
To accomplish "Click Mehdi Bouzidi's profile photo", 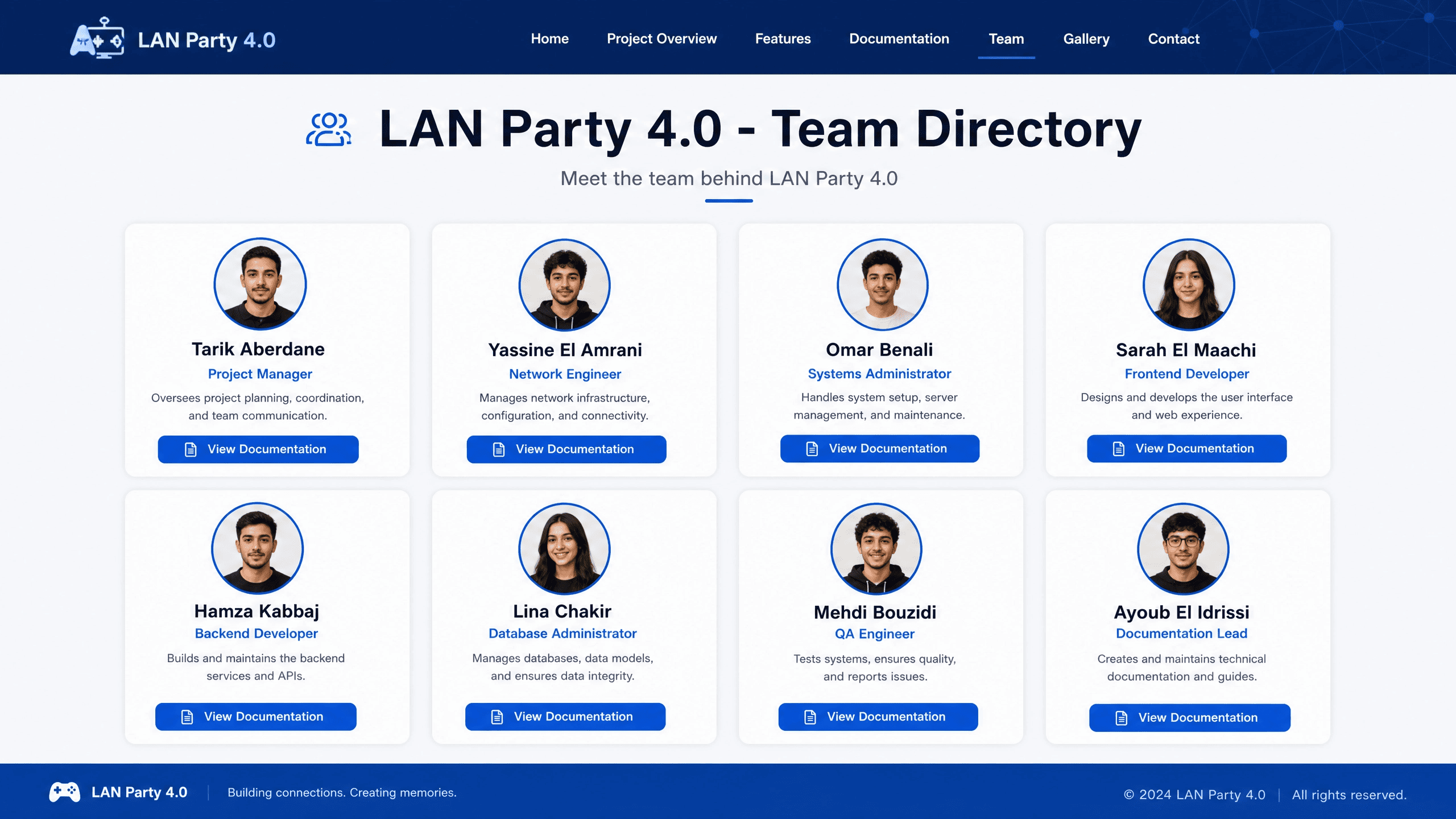I will tap(876, 549).
